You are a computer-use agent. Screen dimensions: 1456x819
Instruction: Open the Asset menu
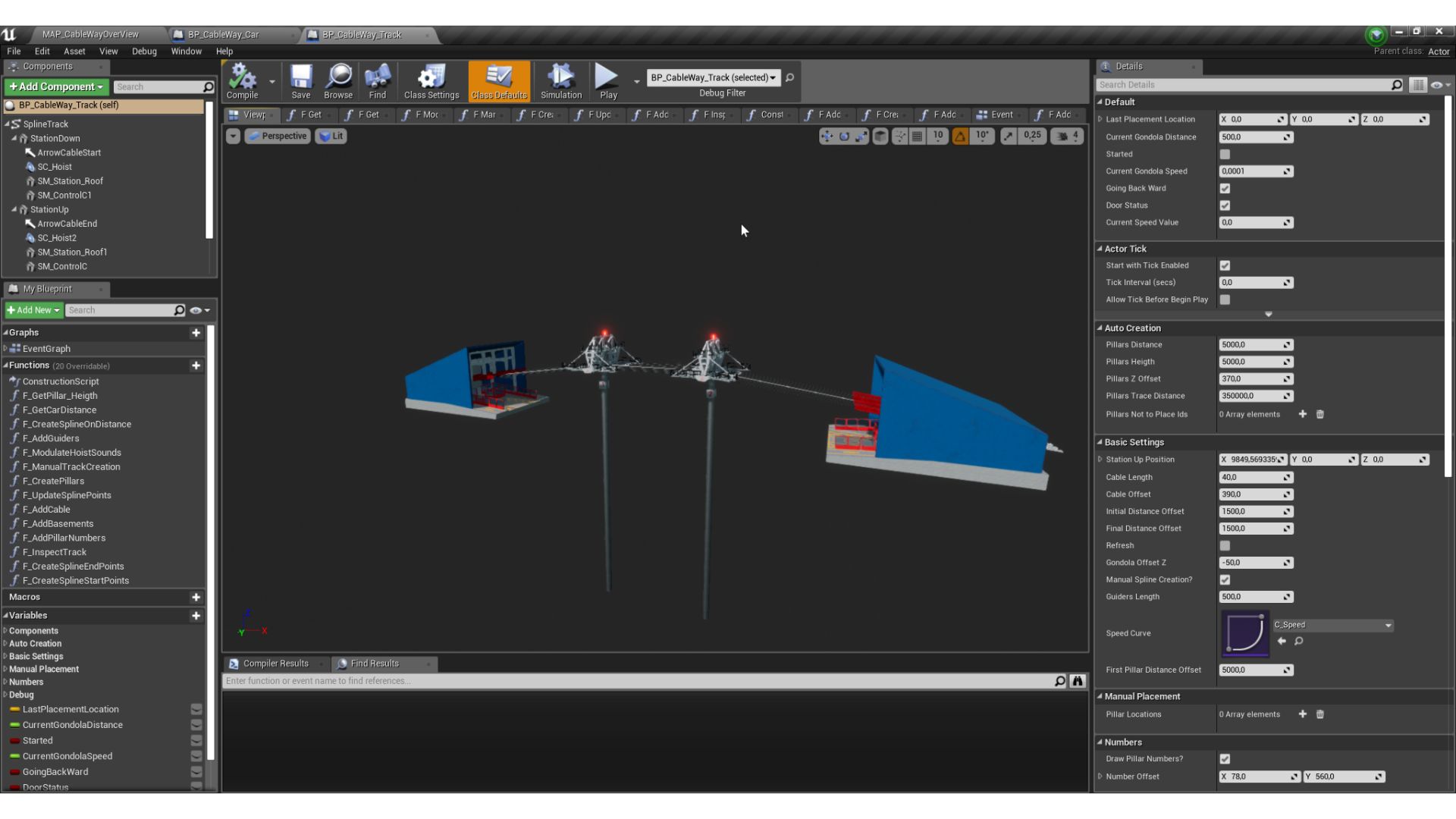coord(74,52)
